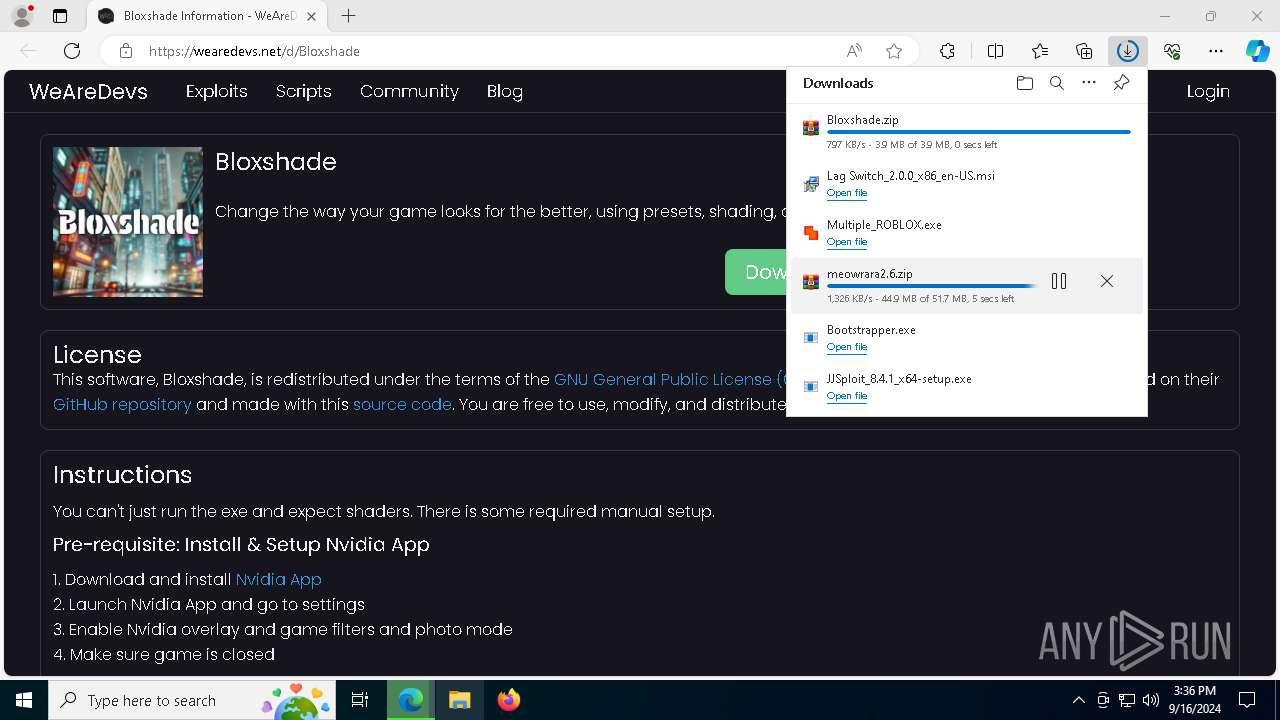
Task: Click the WeAreDevs site logo
Action: click(88, 91)
